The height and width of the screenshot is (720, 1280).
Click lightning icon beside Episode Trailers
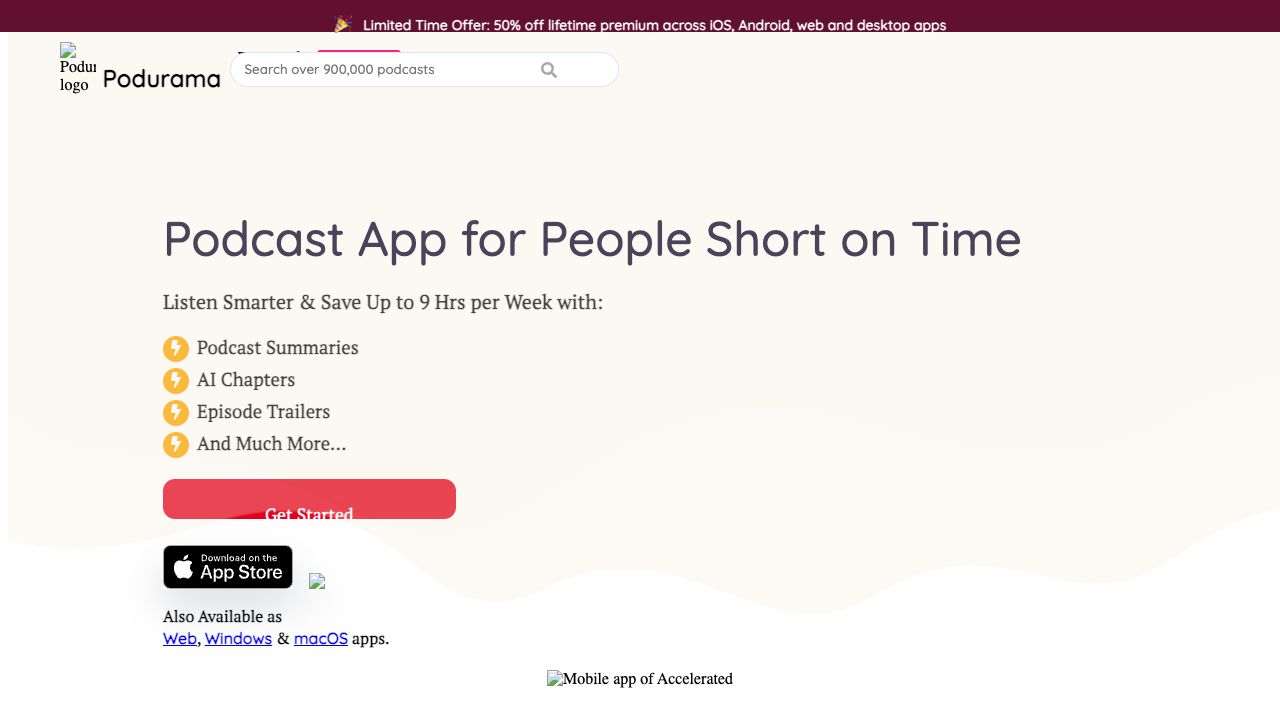[x=176, y=413]
